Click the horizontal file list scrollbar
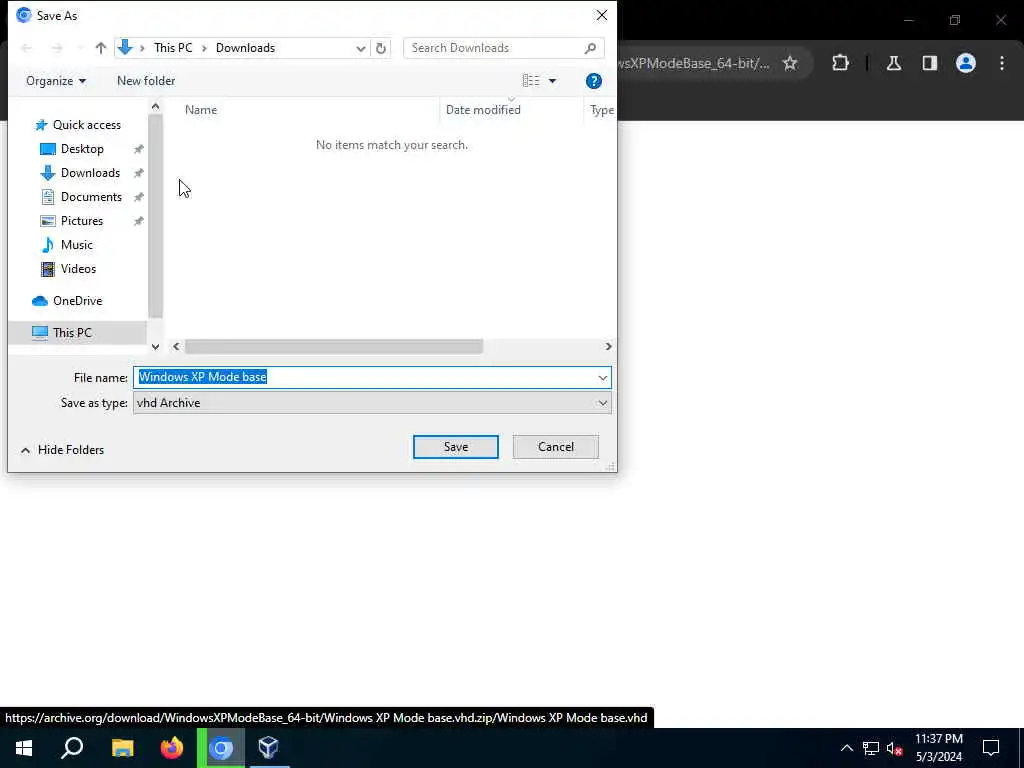The width and height of the screenshot is (1024, 768). pyautogui.click(x=334, y=346)
